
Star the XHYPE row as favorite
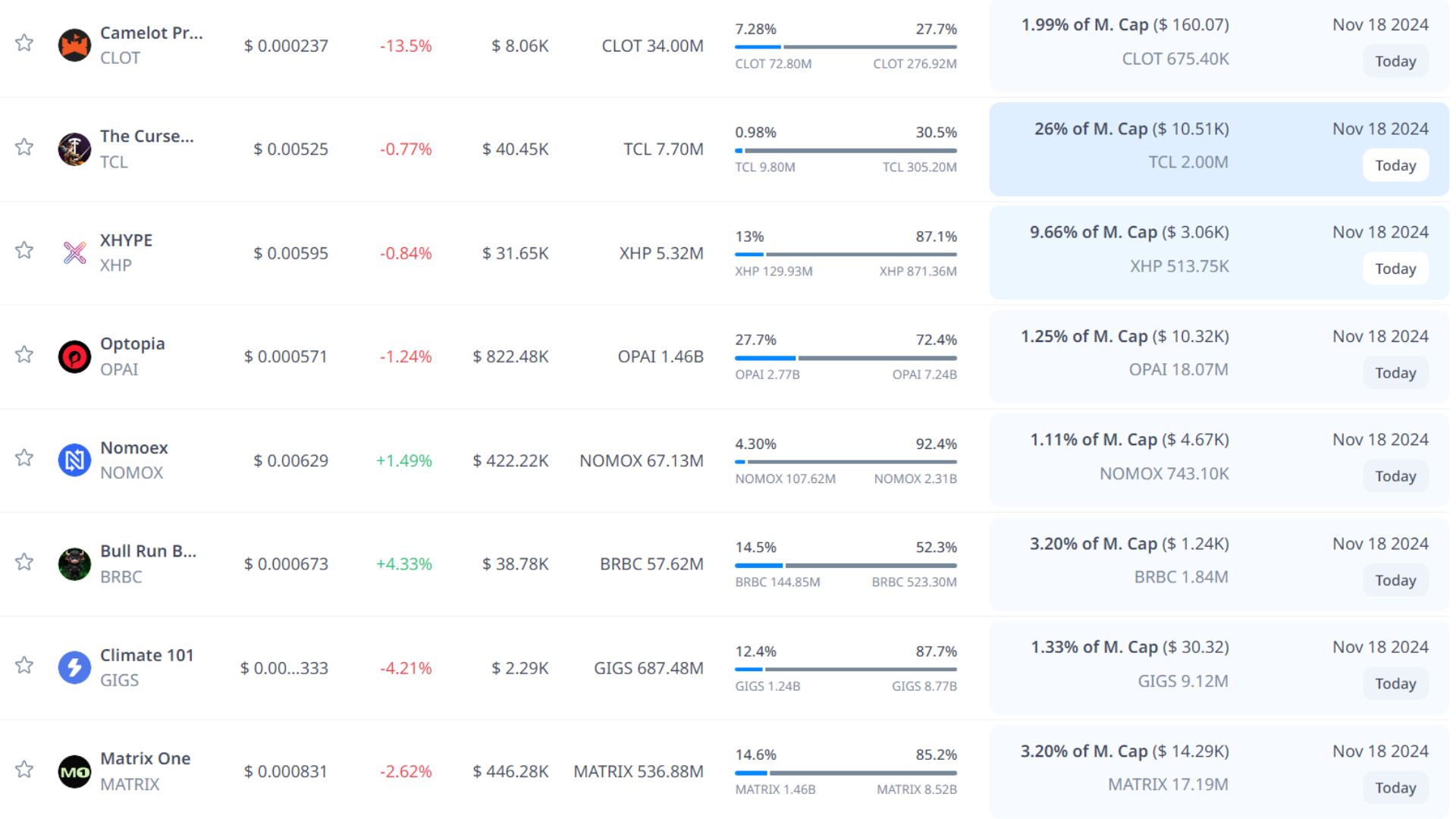point(24,250)
